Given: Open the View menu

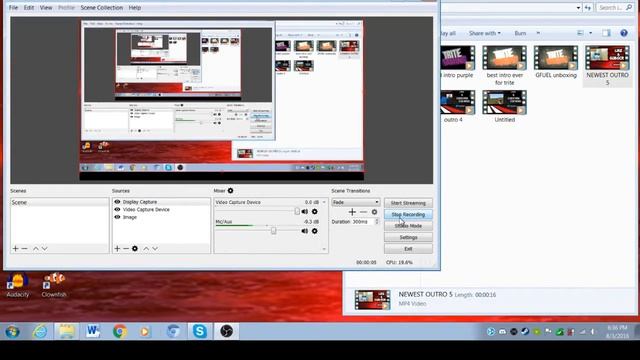Looking at the screenshot, I should (x=46, y=7).
